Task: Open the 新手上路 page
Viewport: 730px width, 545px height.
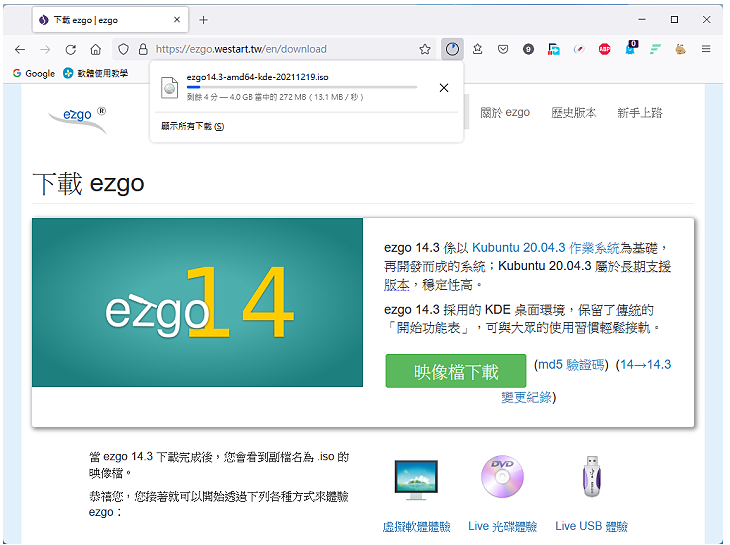Action: tap(640, 113)
